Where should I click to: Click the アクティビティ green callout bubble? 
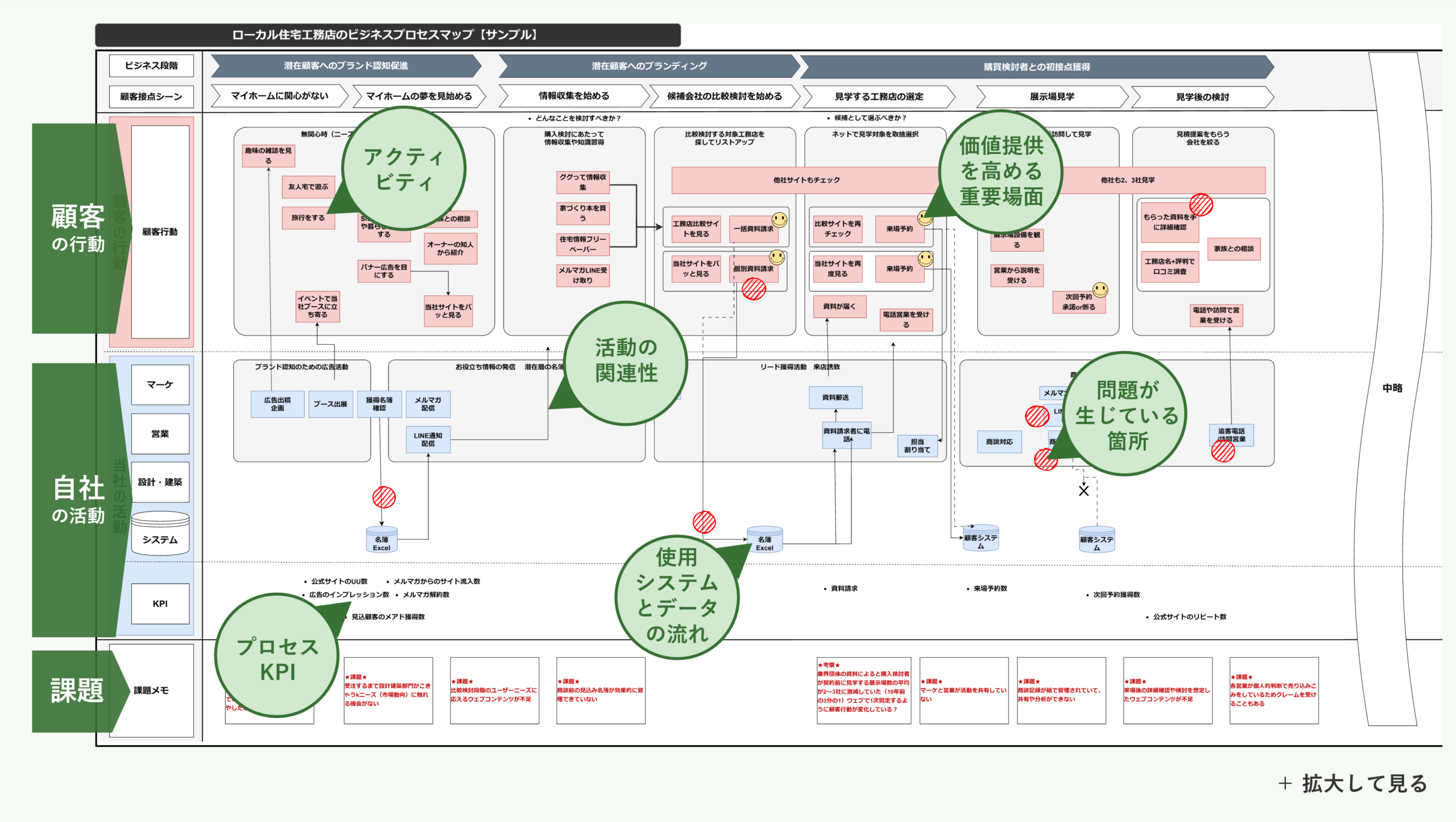click(x=404, y=169)
